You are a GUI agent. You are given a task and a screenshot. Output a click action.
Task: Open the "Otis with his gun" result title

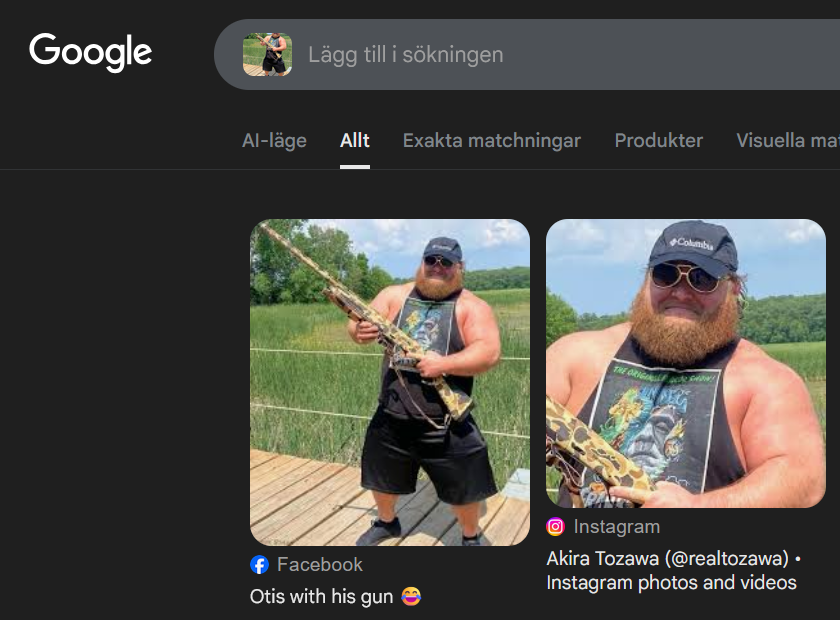tap(321, 596)
